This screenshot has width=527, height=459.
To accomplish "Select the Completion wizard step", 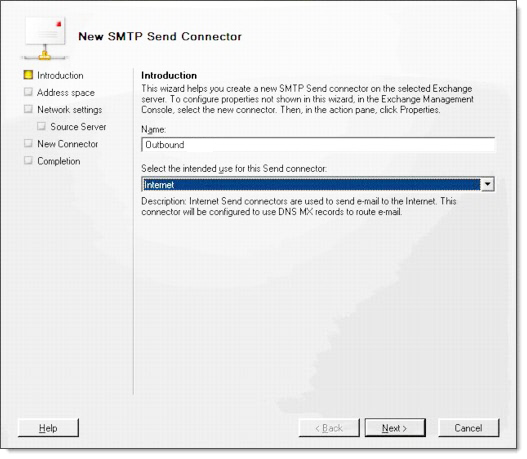I will coord(59,161).
